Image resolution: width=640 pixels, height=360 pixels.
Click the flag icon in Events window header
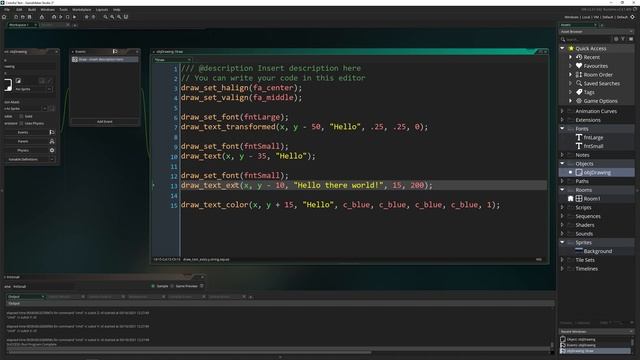pyautogui.click(x=115, y=51)
